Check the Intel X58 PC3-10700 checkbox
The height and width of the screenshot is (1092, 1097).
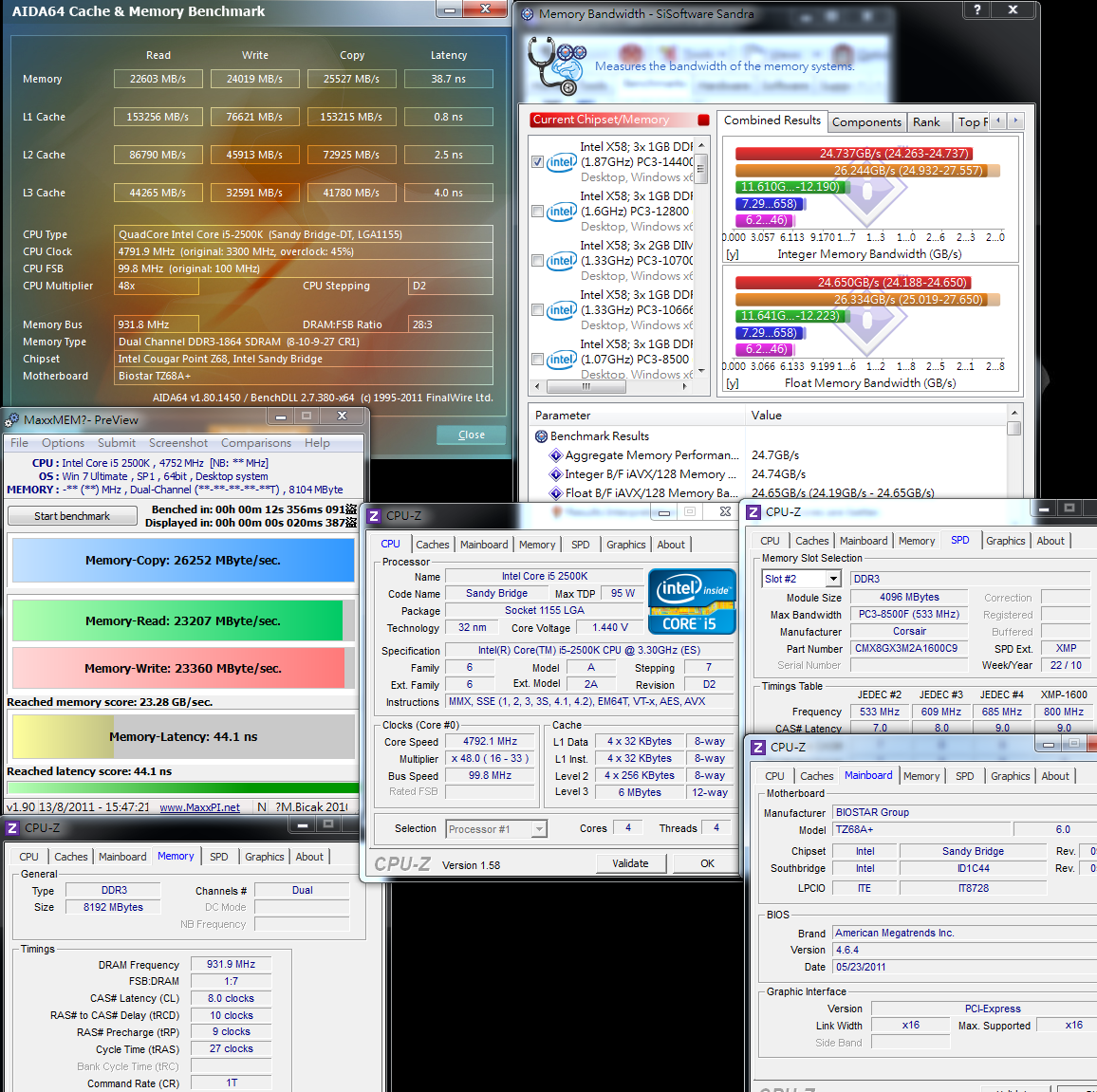[x=537, y=260]
